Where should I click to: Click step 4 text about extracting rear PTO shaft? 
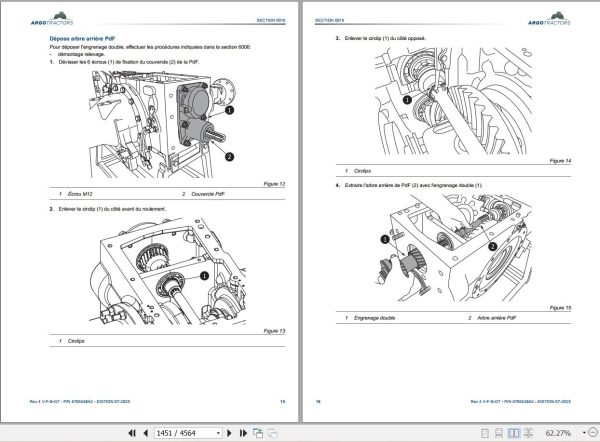413,185
